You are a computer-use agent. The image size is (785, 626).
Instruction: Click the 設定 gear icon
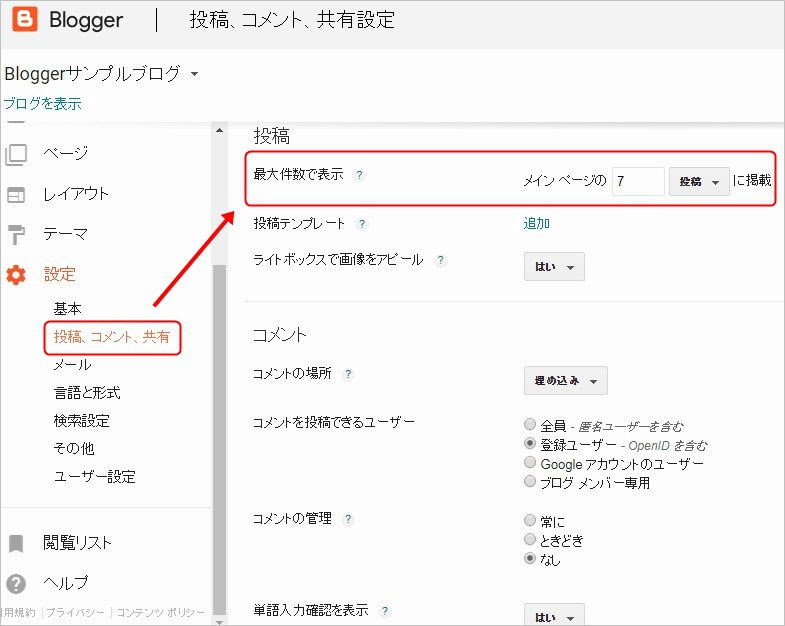(16, 275)
